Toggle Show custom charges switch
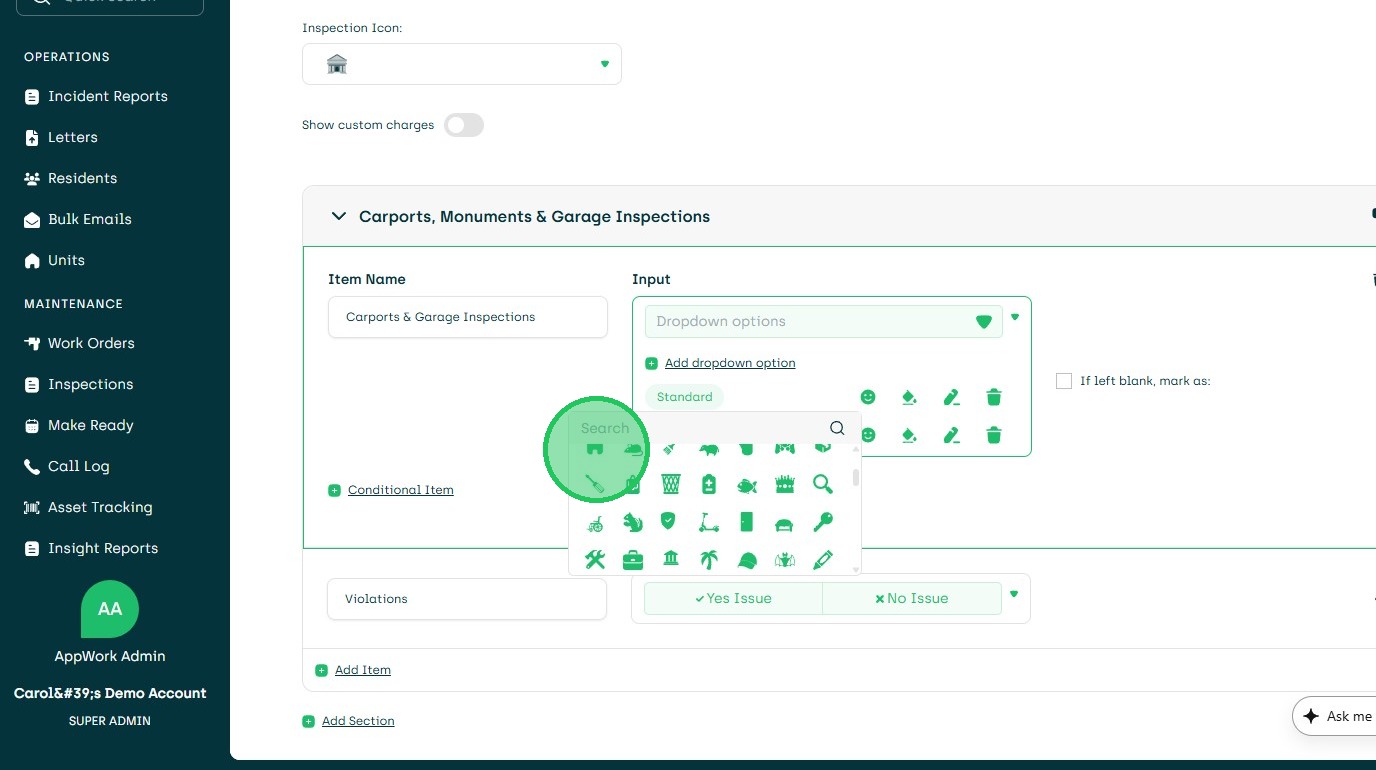The image size is (1376, 770). [x=464, y=125]
